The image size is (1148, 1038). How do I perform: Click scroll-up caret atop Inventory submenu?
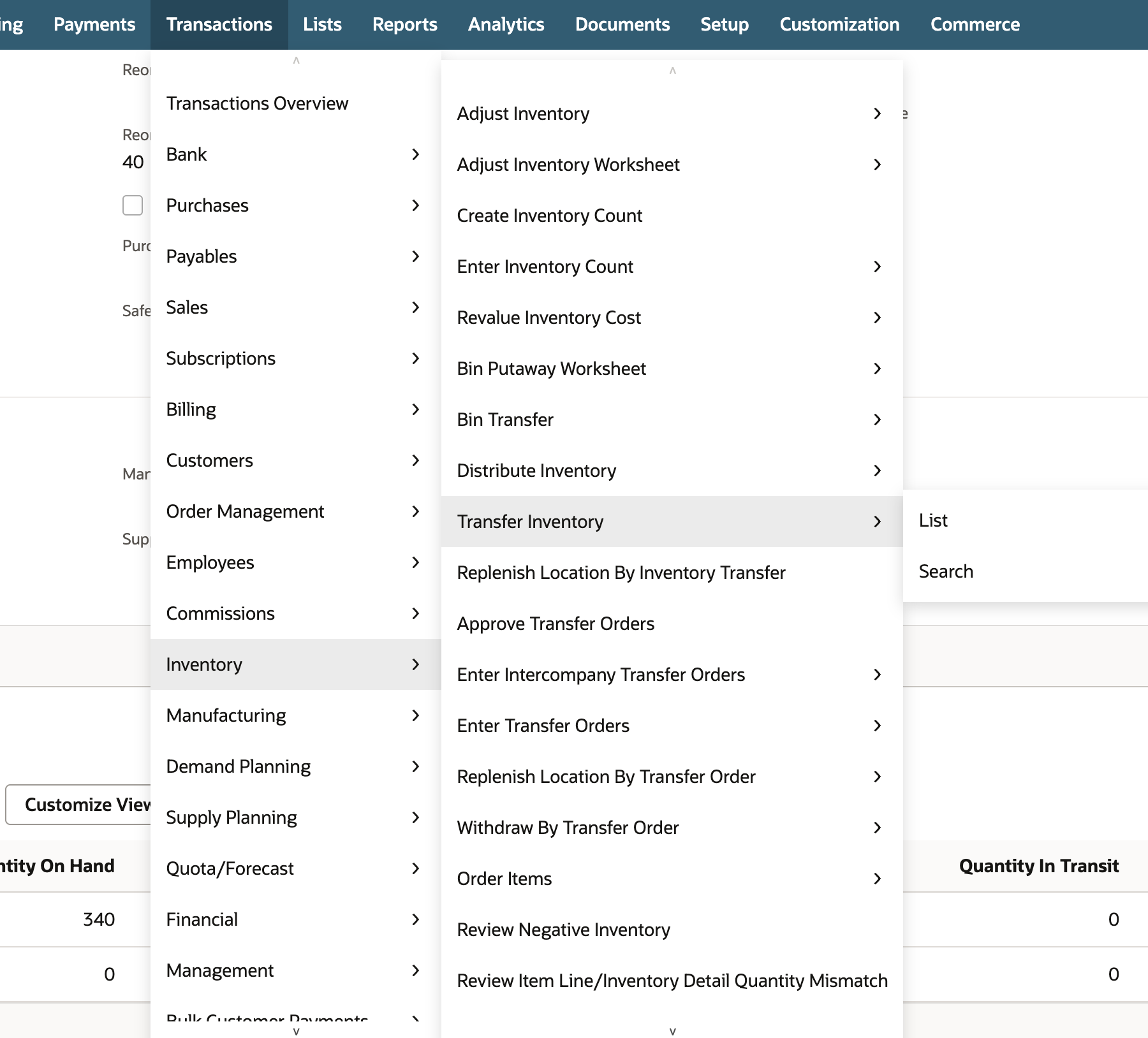coord(672,71)
